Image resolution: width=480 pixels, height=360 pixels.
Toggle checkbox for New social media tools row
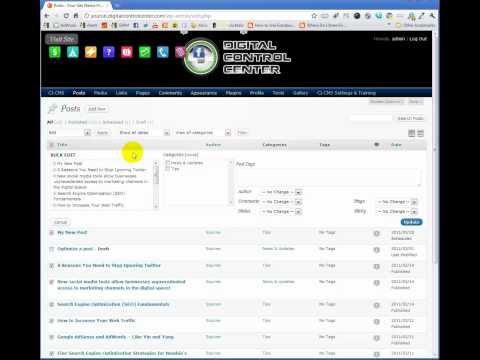coord(51,282)
